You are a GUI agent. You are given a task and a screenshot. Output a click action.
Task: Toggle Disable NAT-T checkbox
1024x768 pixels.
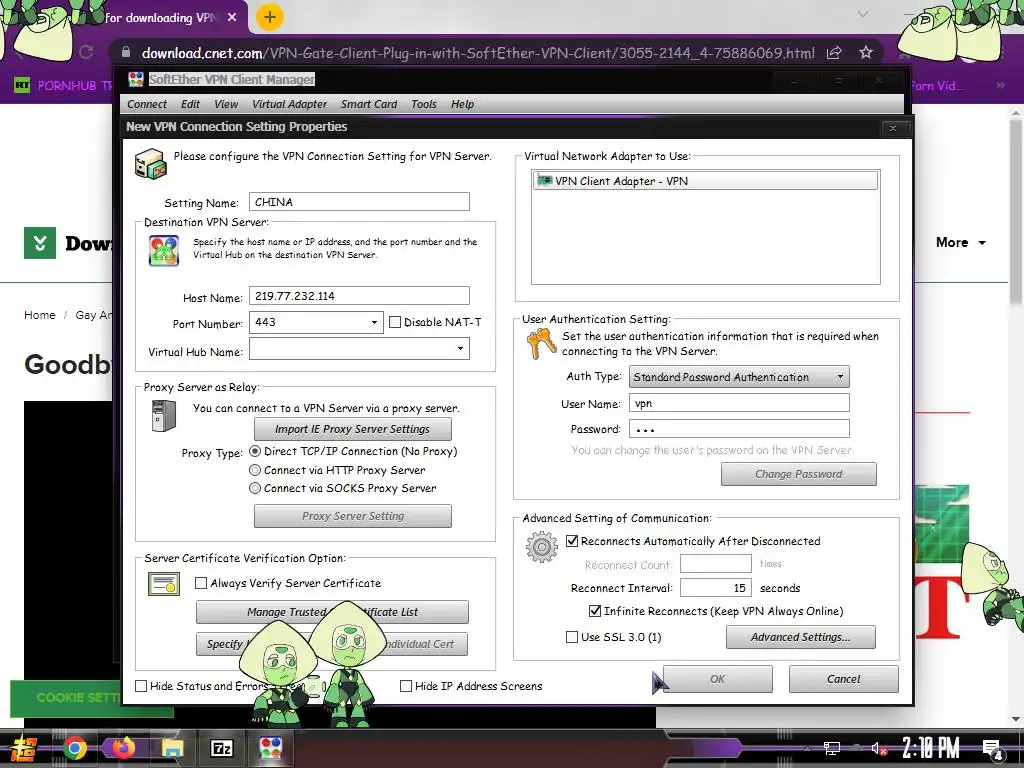[x=394, y=322]
